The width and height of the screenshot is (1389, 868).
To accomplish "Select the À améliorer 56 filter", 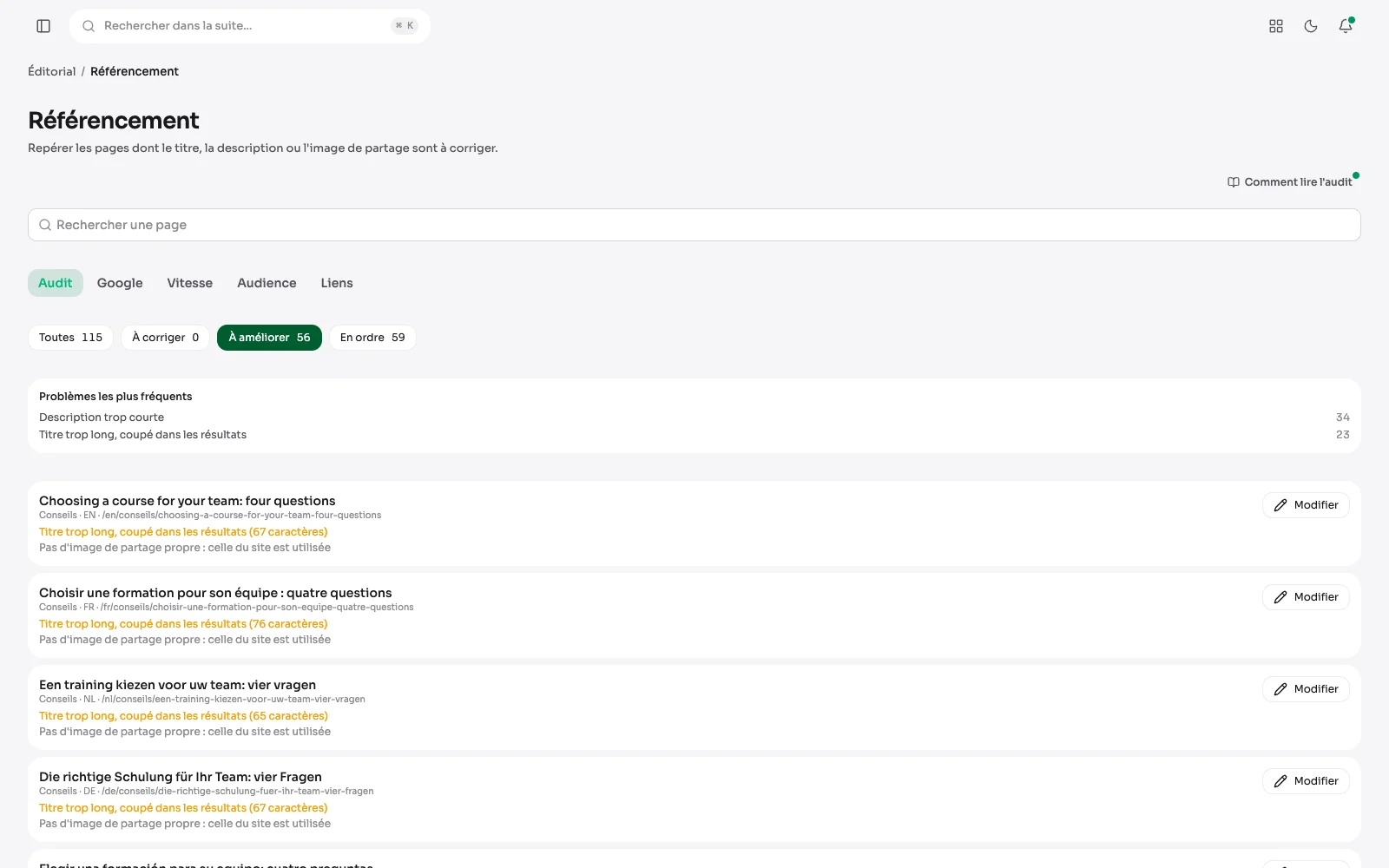I will coord(269,338).
